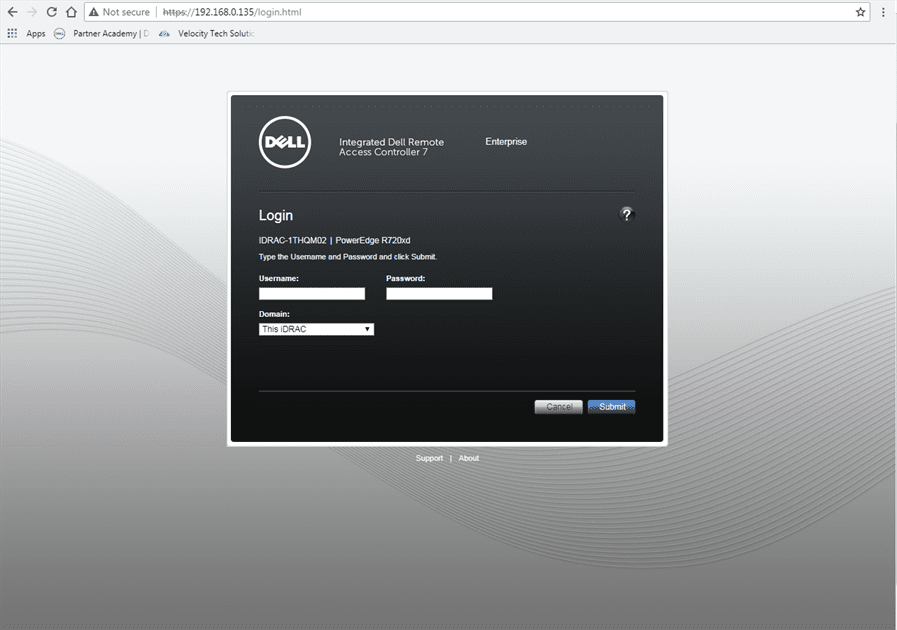Open the Partner Academy bookmark

point(102,34)
